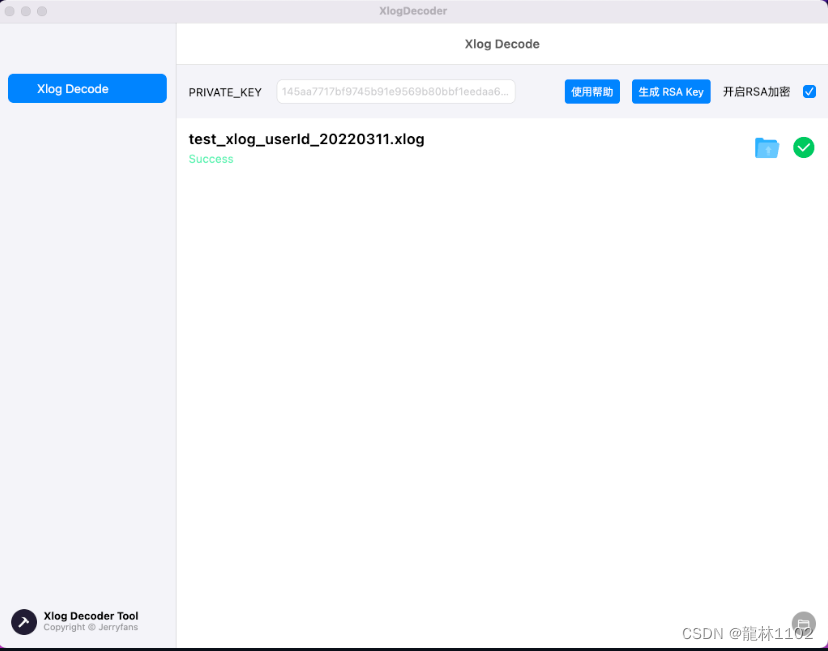
Task: Close the XlogDecoder window
Action: click(10, 11)
